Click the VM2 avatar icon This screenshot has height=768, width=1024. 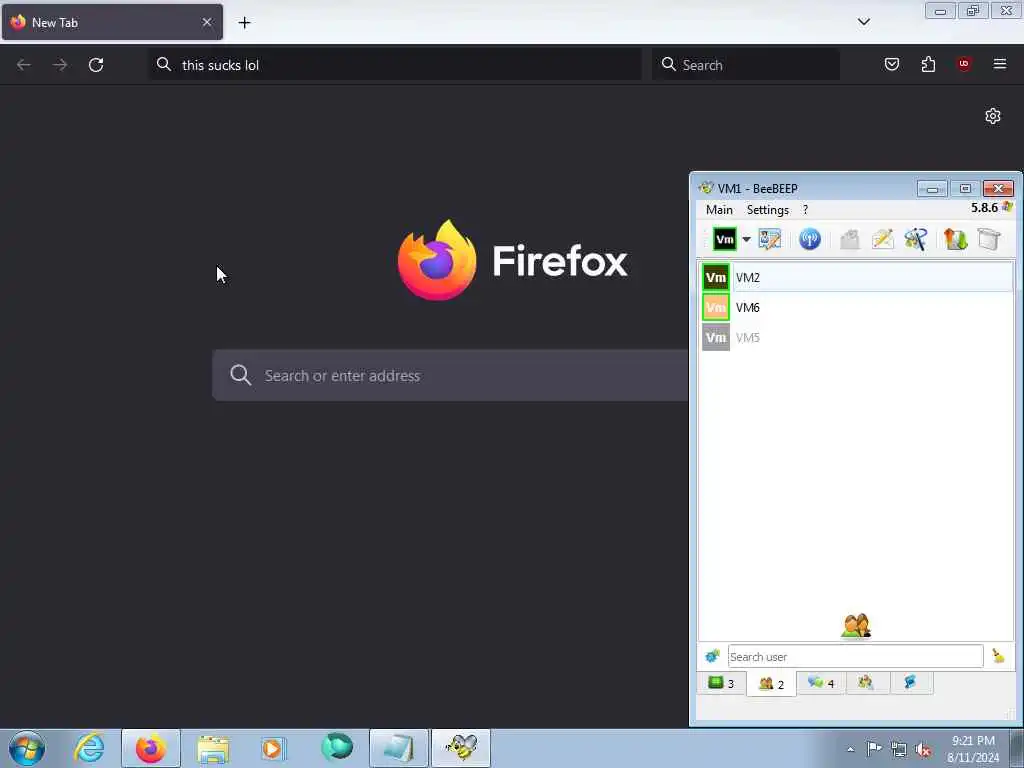pyautogui.click(x=716, y=278)
